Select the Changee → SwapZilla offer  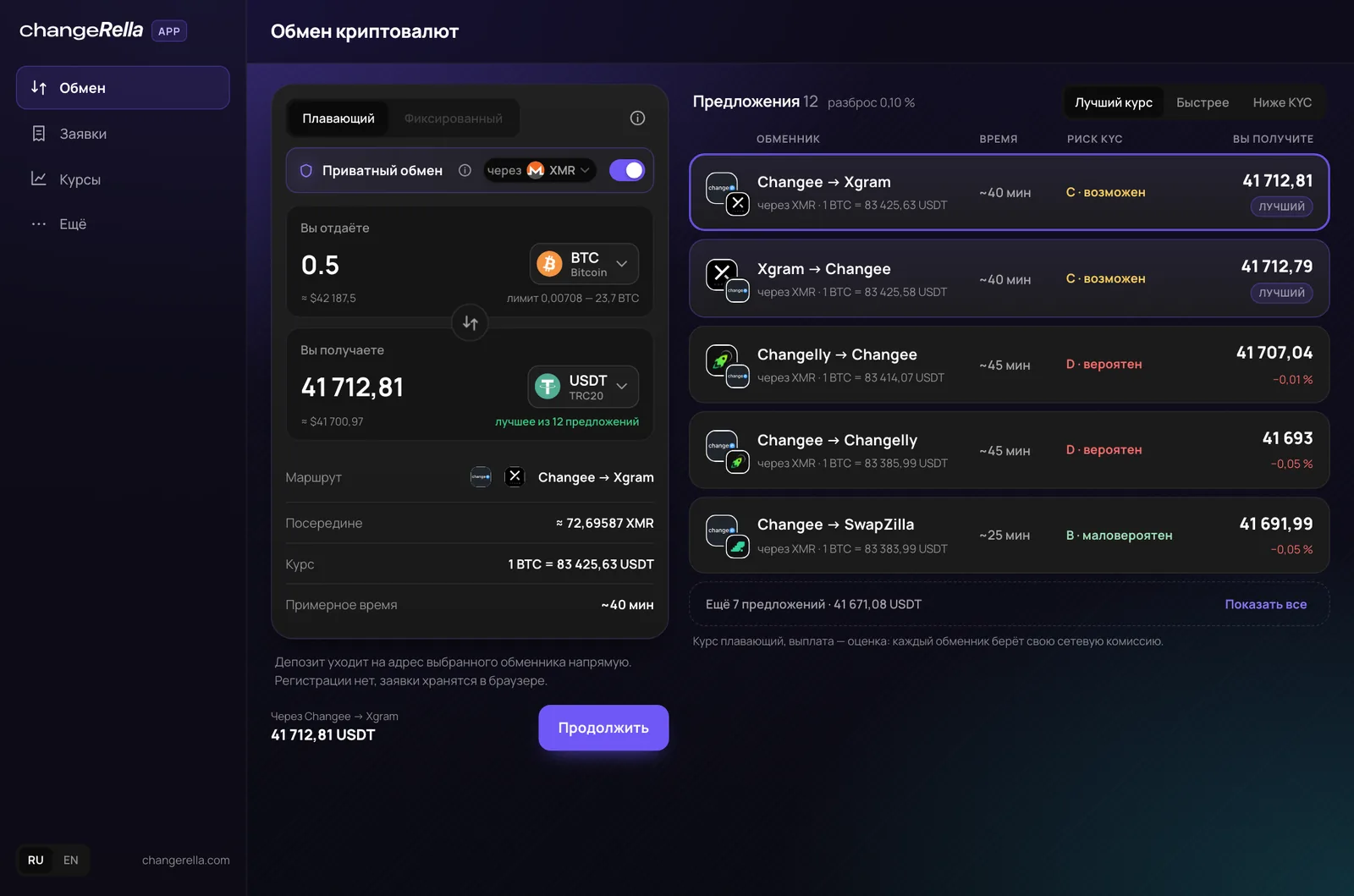tap(1010, 536)
